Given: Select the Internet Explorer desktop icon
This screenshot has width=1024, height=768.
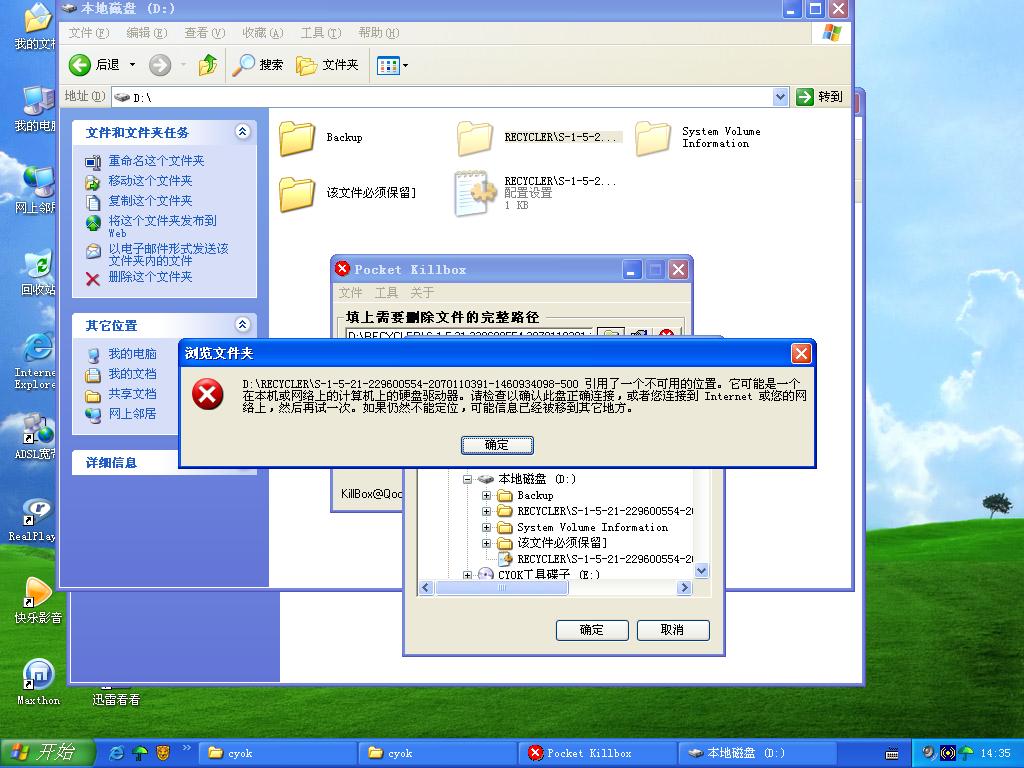Looking at the screenshot, I should coord(37,361).
